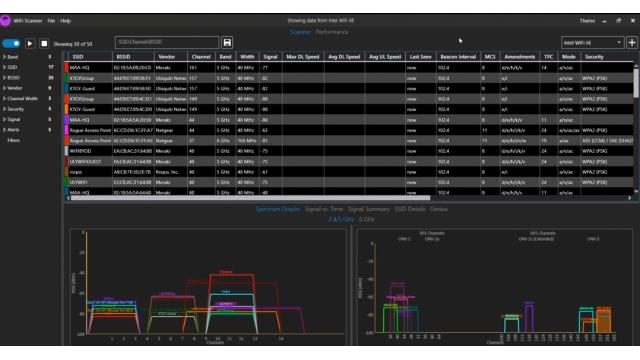640x360 pixels.
Task: Show the 6 GHz spectrum view
Action: pos(367,220)
